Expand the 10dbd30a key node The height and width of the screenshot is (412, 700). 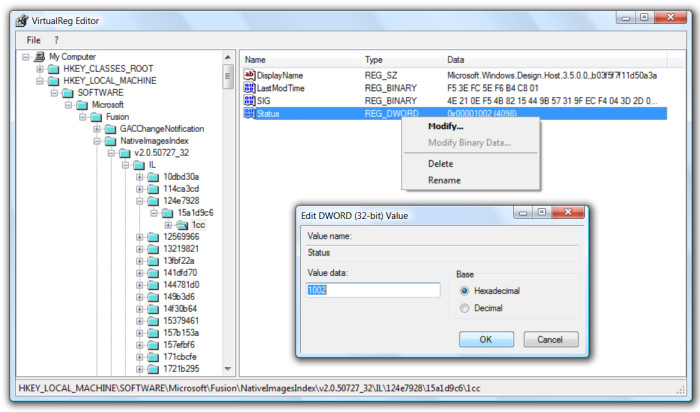pyautogui.click(x=139, y=177)
